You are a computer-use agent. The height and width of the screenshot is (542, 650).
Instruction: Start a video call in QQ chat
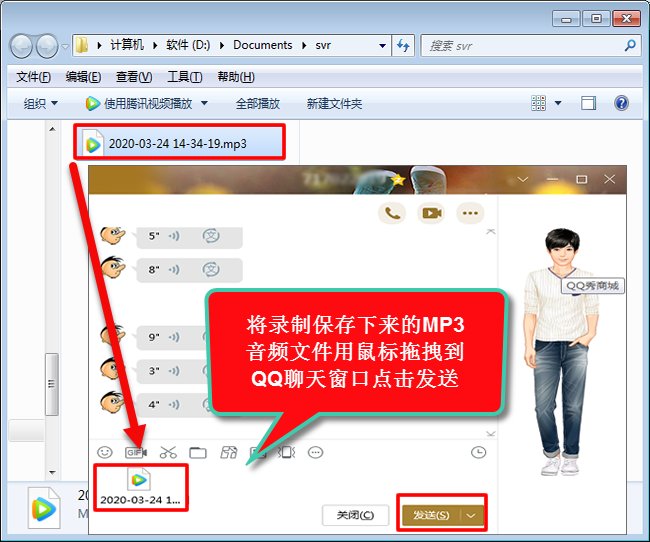[x=431, y=213]
